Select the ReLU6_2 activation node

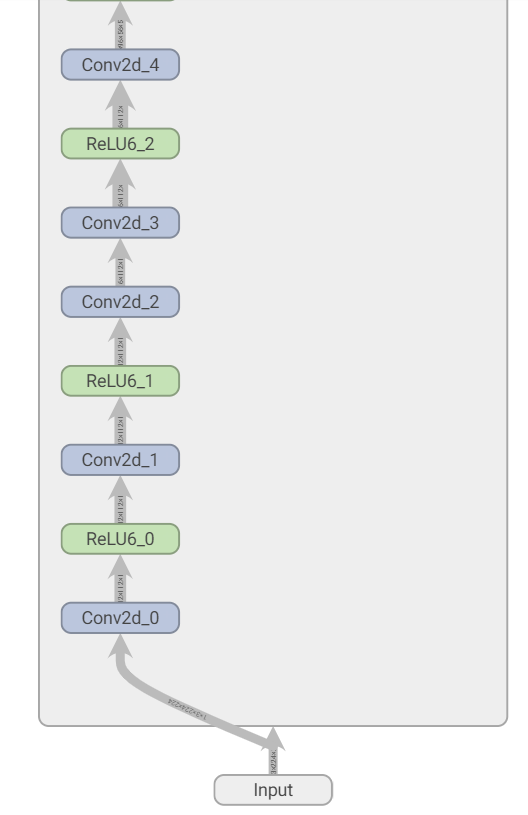tap(120, 144)
